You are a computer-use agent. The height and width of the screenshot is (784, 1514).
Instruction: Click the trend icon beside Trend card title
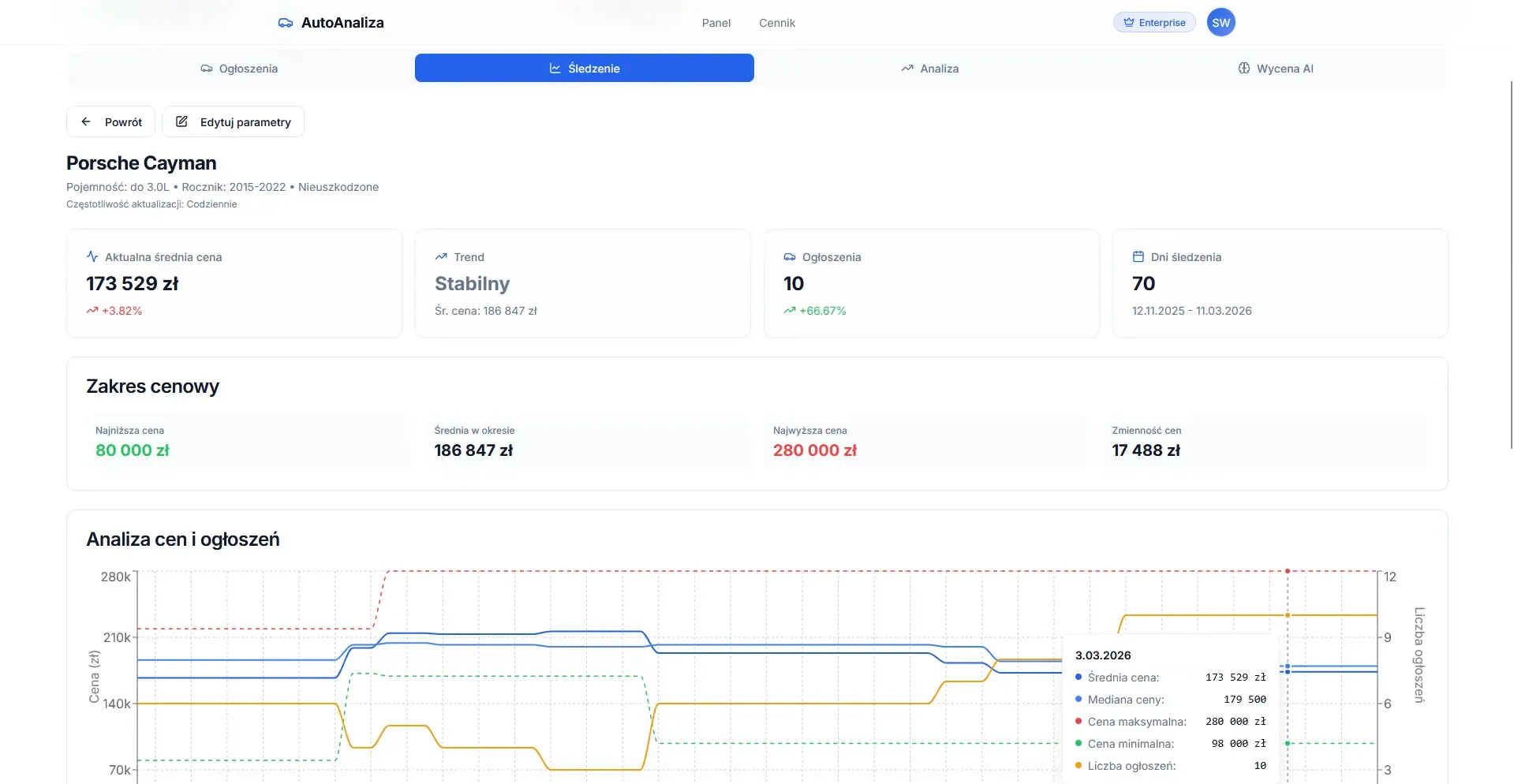(441, 256)
